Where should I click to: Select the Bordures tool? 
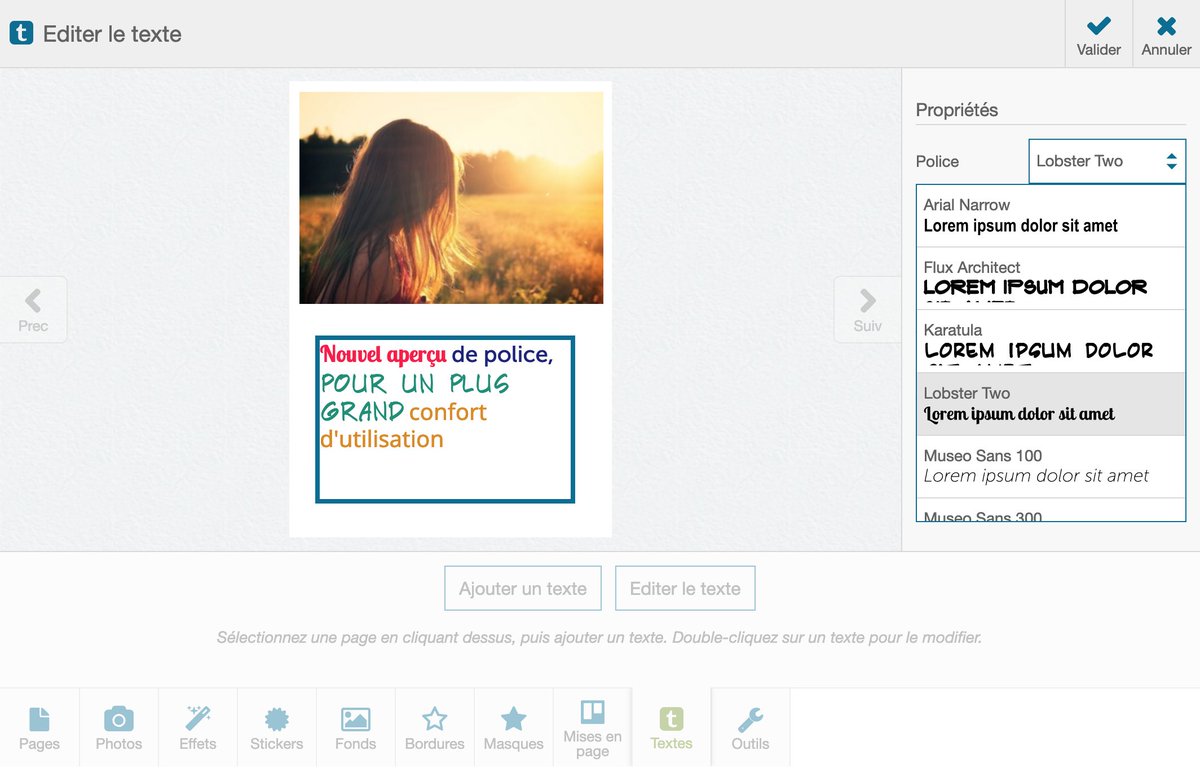coord(434,727)
